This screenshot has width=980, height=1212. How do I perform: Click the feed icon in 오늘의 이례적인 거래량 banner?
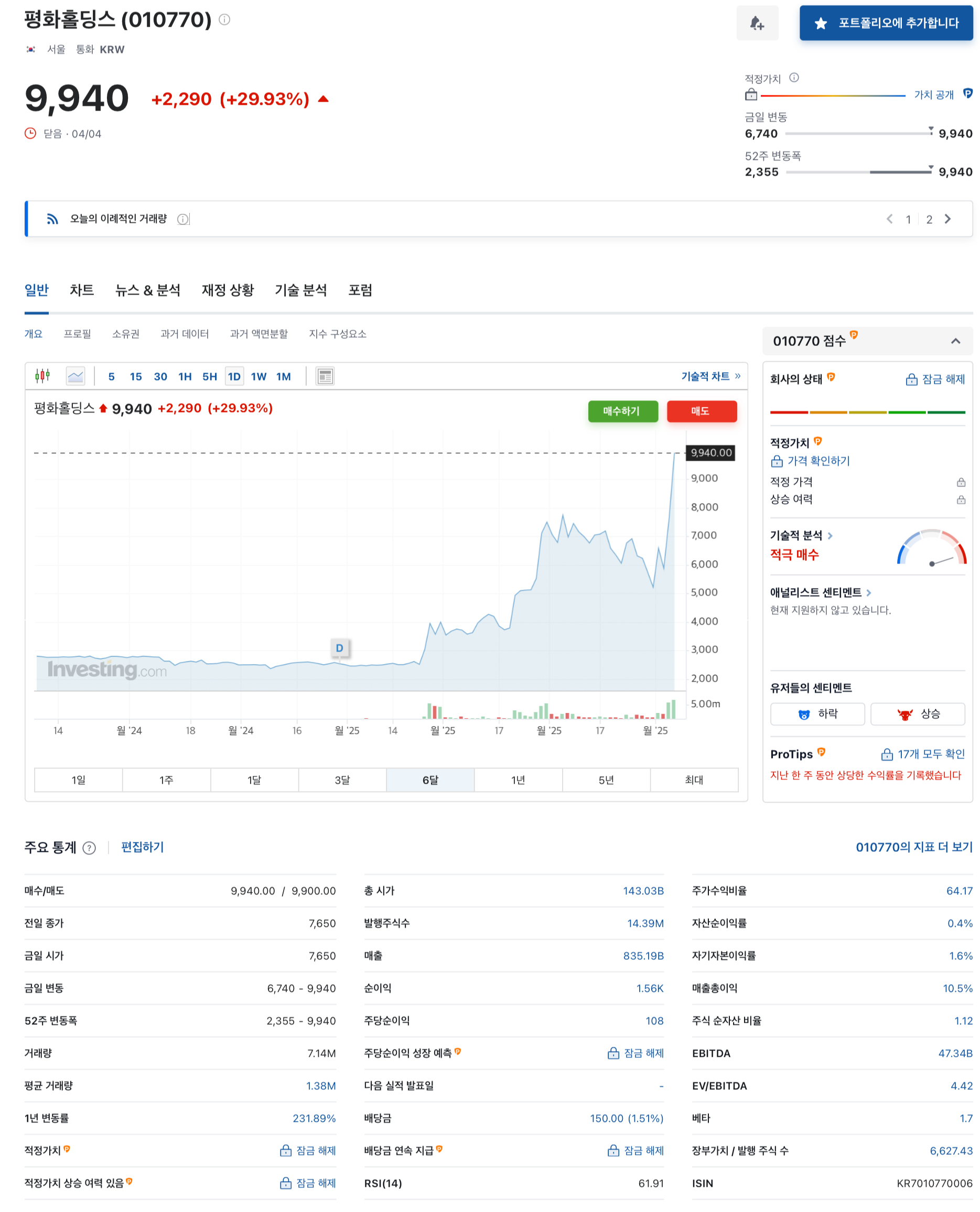52,219
